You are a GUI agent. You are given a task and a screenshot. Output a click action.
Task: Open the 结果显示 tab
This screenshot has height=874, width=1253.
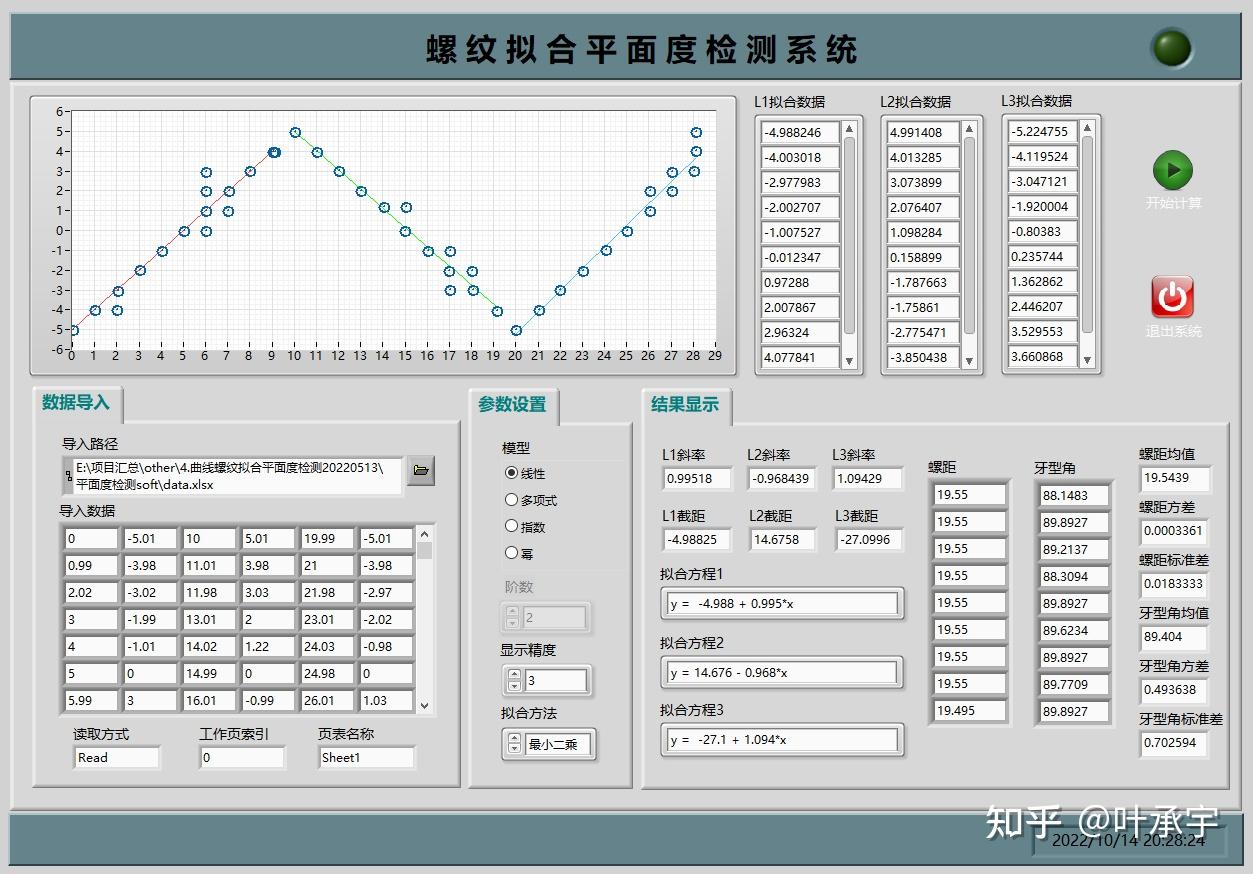685,405
